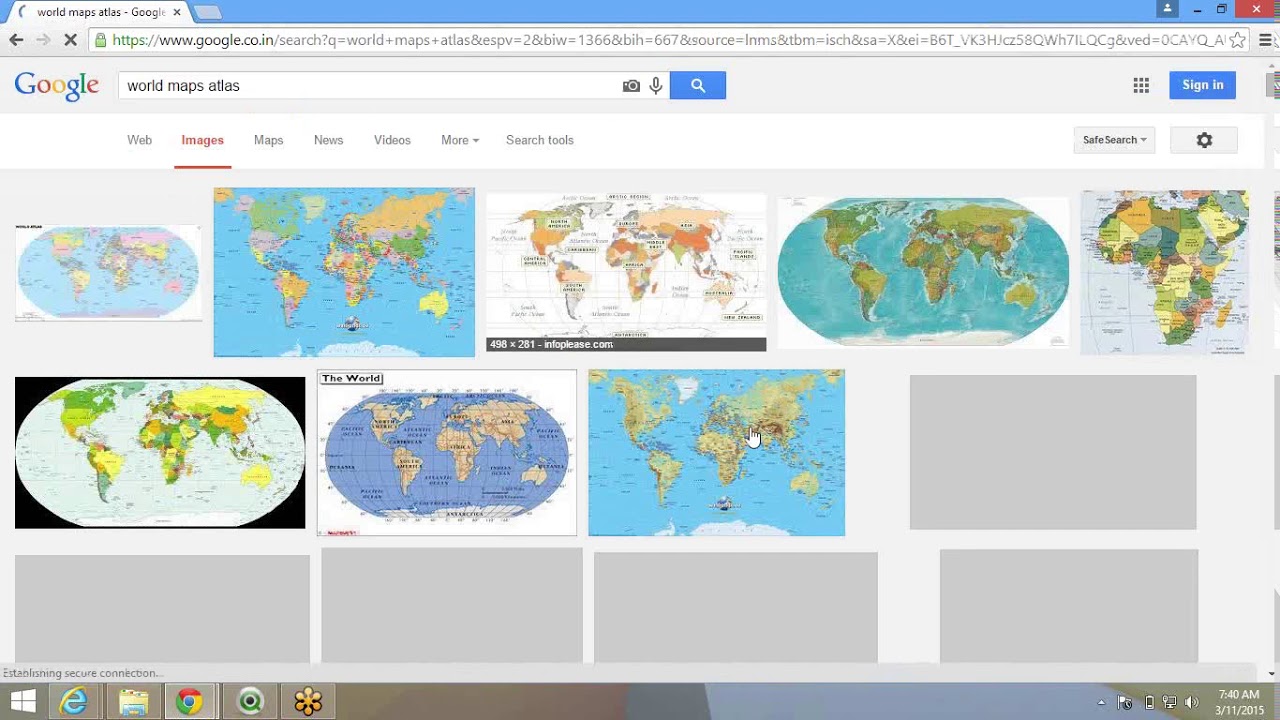Switch to the Videos tab
1280x720 pixels.
(x=392, y=140)
